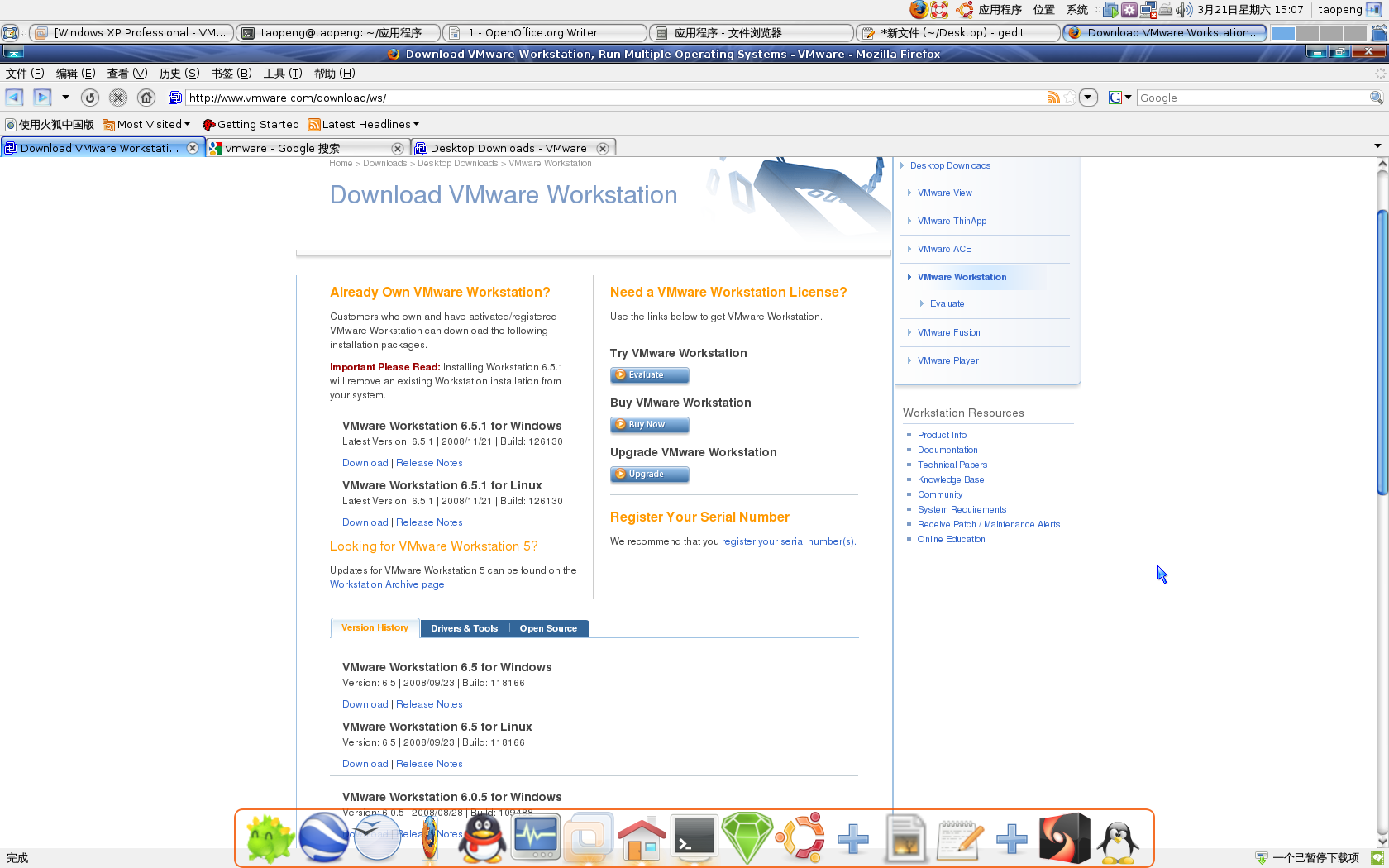Viewport: 1389px width, 868px height.
Task: Open Release Notes for Workstation 6.5.1 Linux
Action: point(429,522)
